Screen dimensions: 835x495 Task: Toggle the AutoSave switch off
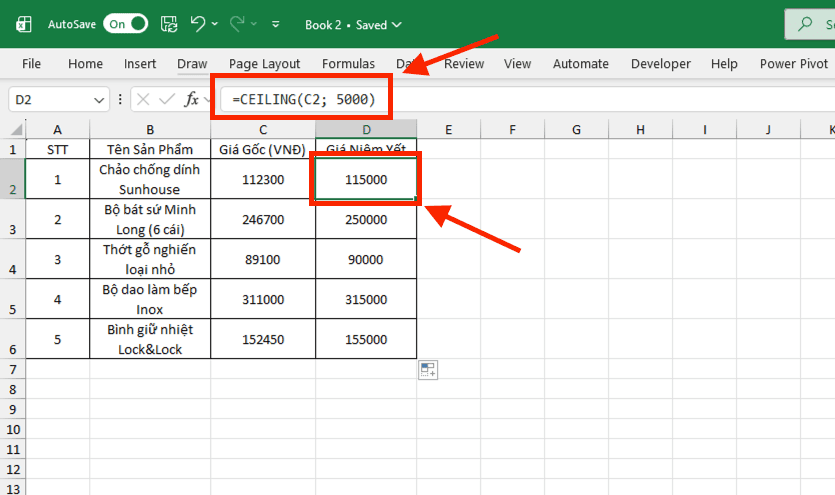126,24
